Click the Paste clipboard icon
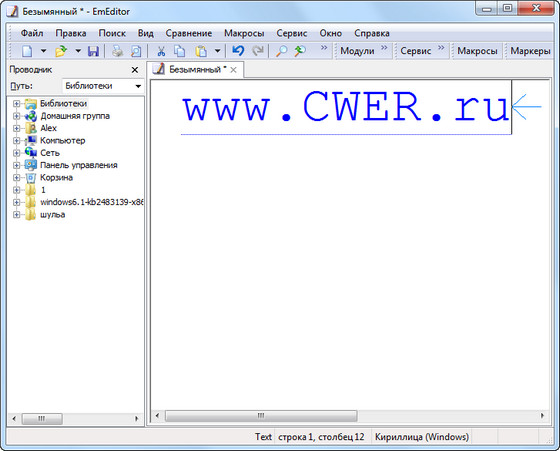The width and height of the screenshot is (560, 451). [201, 51]
